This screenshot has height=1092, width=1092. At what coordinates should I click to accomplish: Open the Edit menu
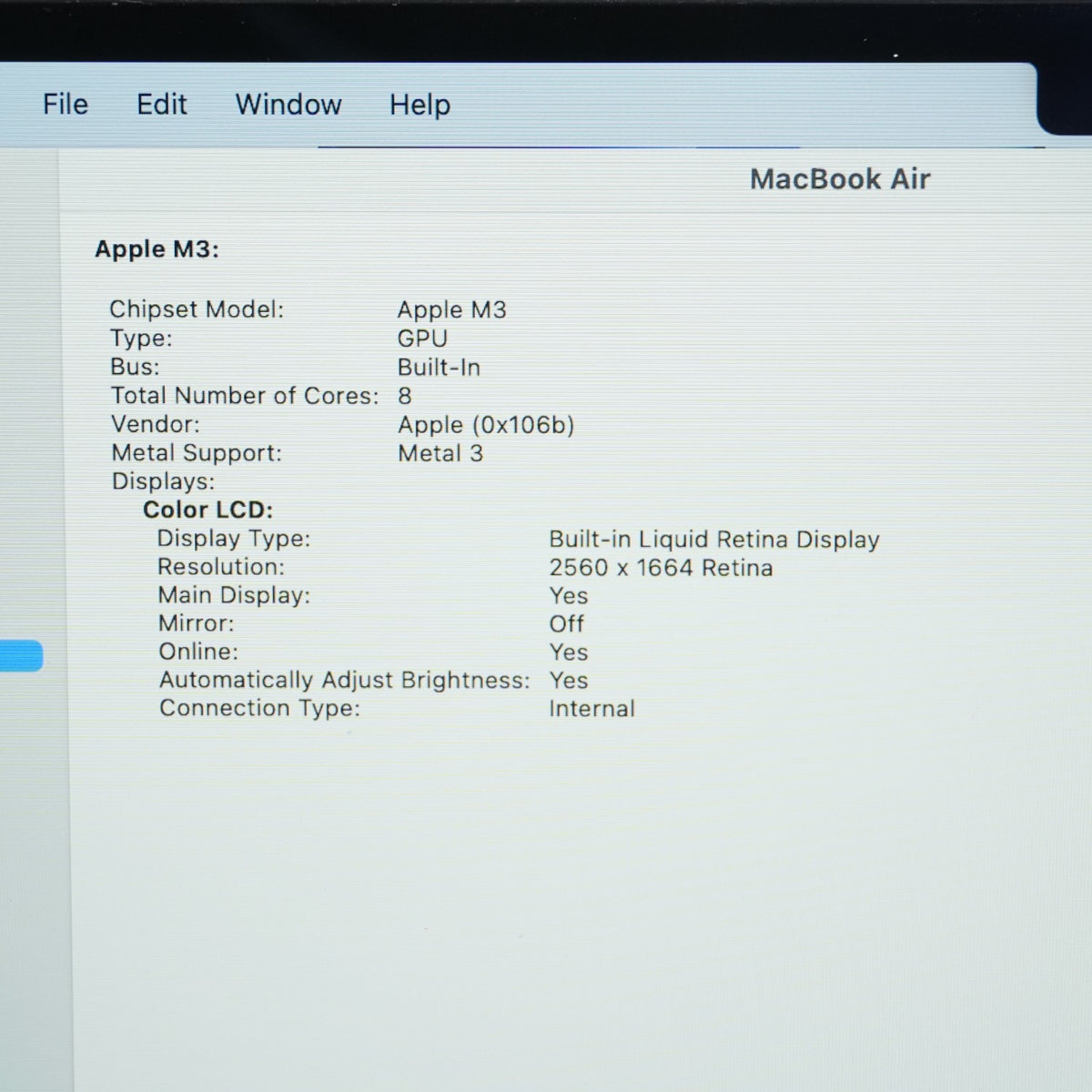pyautogui.click(x=162, y=105)
